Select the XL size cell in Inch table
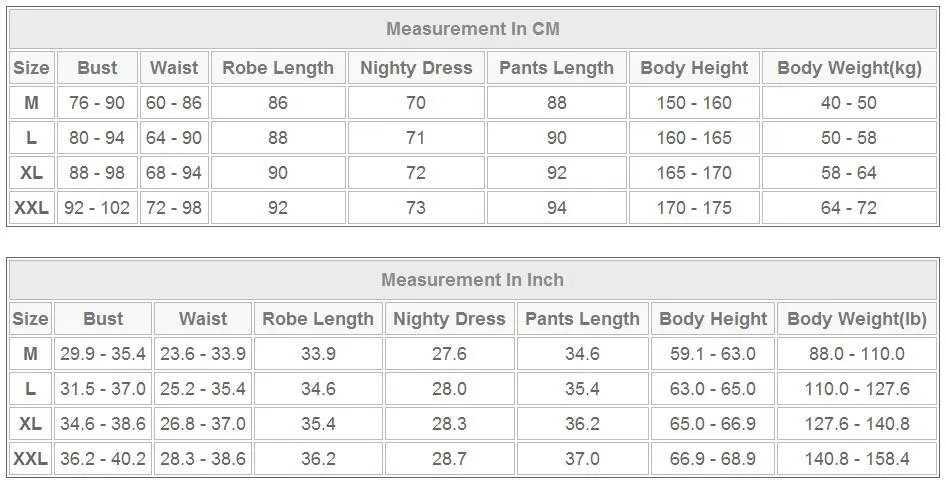Viewport: 946px width, 487px height. 30,424
